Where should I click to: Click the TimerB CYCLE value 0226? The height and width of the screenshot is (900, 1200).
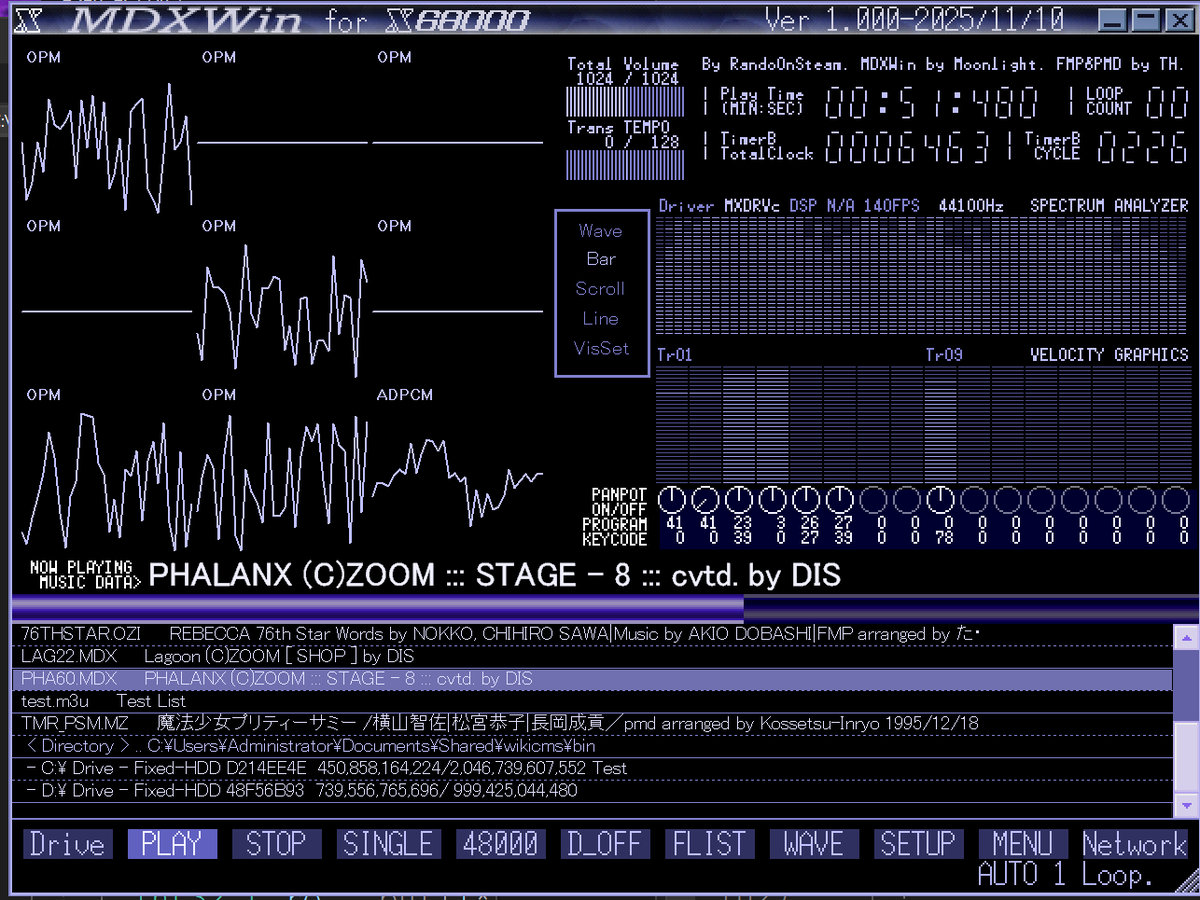tap(1143, 148)
